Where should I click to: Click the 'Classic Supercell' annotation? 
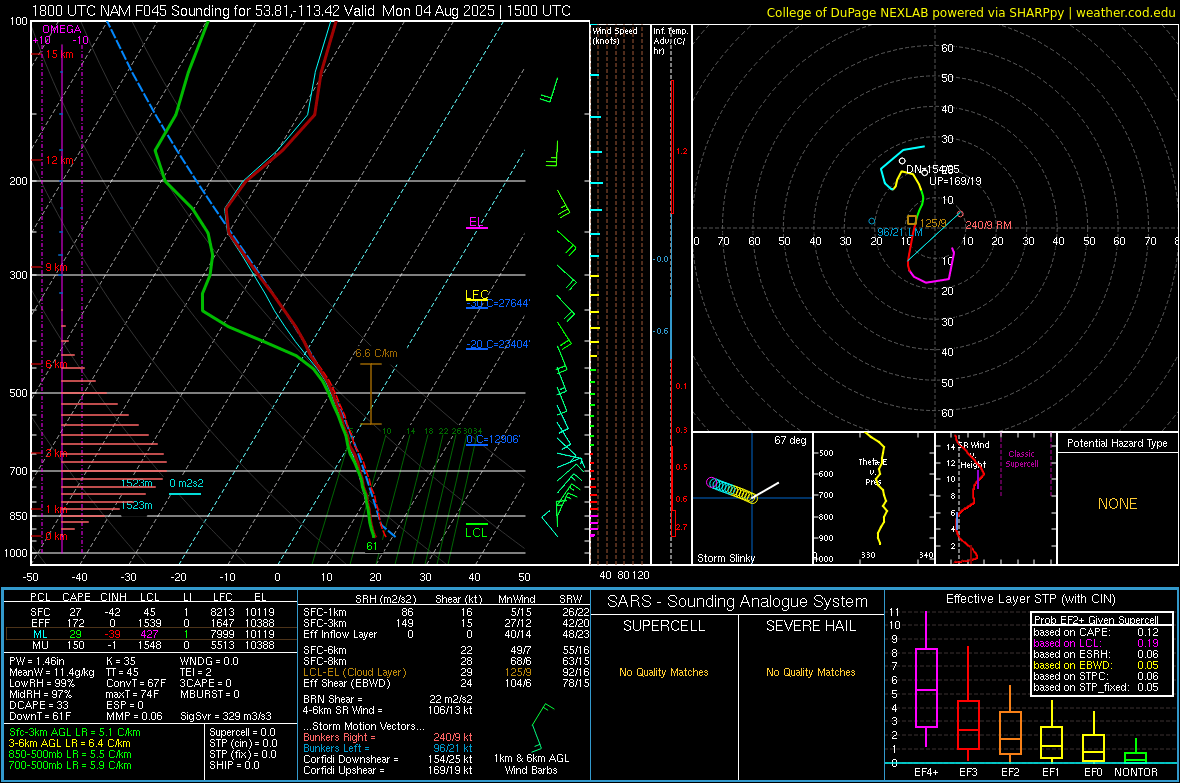click(x=1022, y=459)
